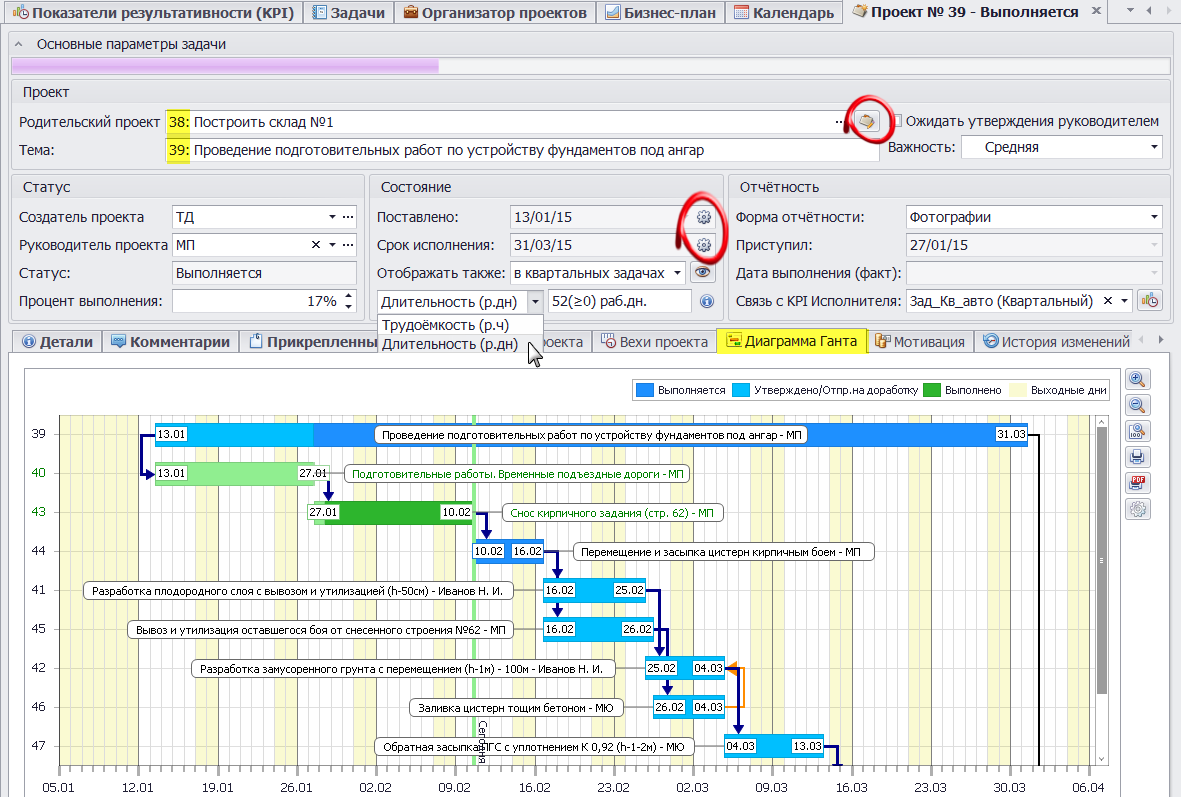This screenshot has height=797, width=1181.
Task: Zoom in on the Gantt chart
Action: 1137,379
